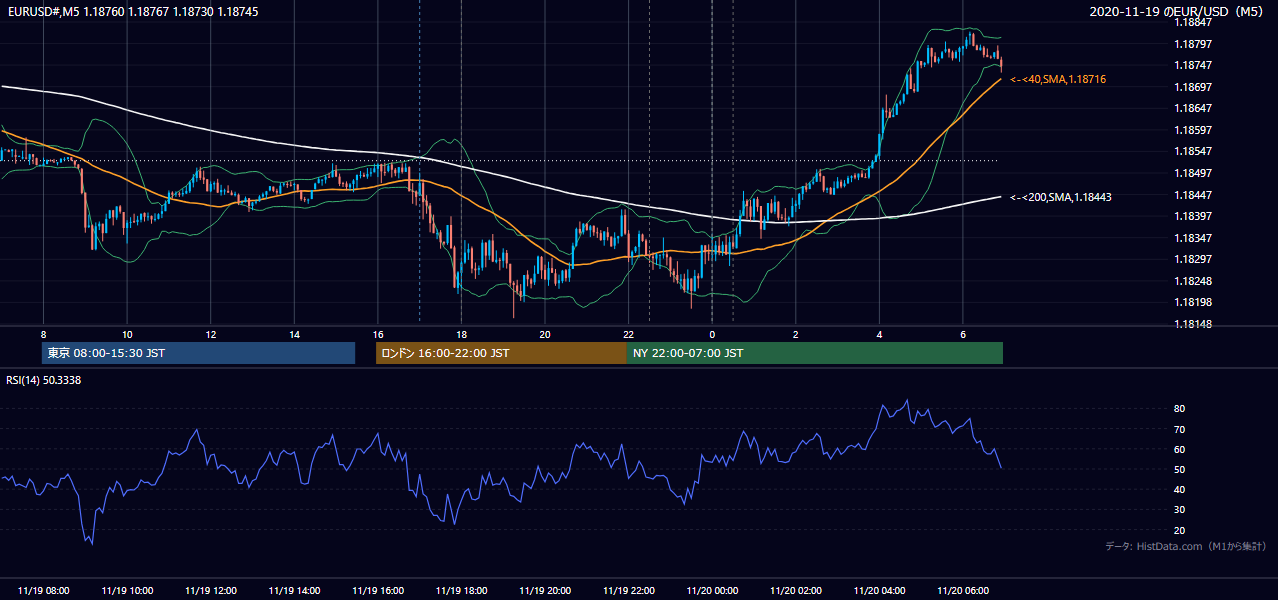Click hour label 8 under the price chart
The height and width of the screenshot is (600, 1278).
(x=43, y=334)
